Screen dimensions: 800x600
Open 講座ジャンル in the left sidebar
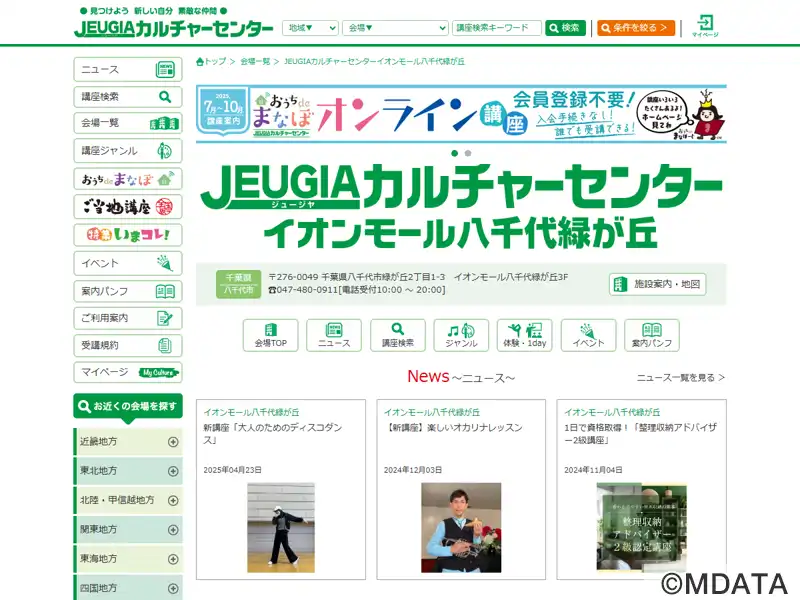(x=128, y=151)
